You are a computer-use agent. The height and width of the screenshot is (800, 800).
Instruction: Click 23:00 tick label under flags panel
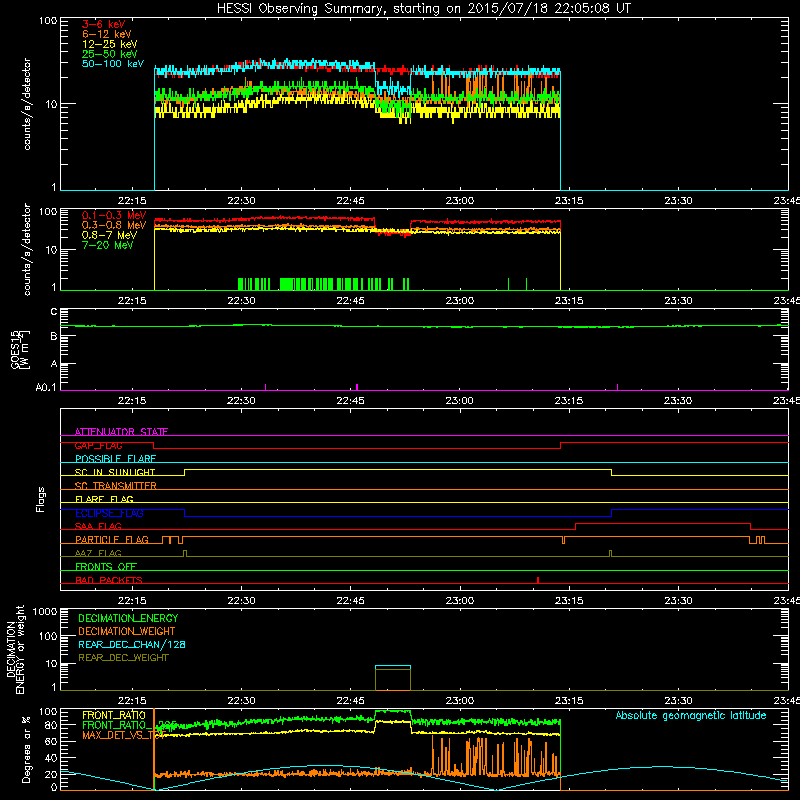459,601
